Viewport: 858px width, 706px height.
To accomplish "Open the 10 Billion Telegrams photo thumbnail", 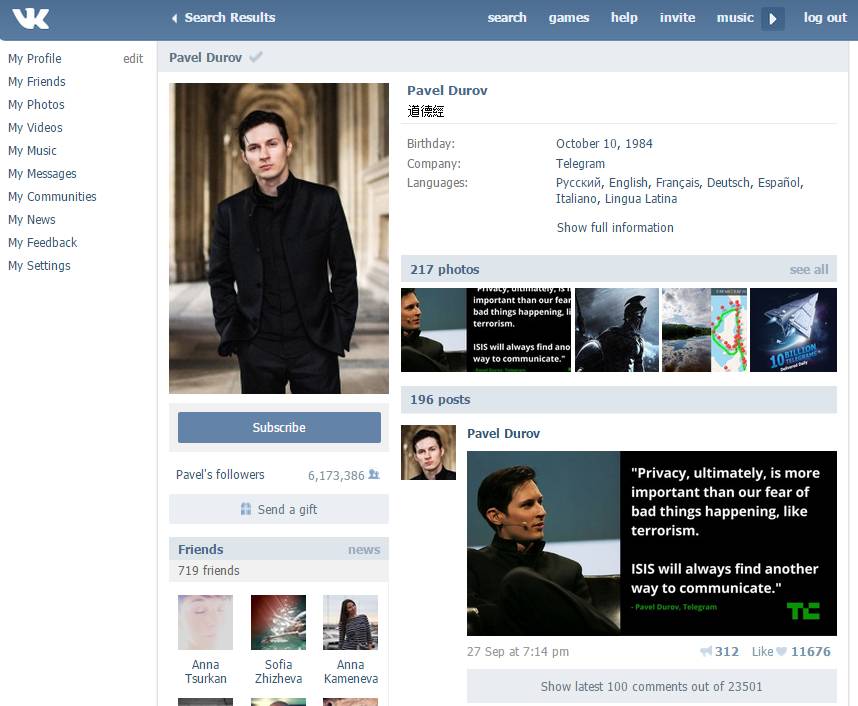I will tap(793, 330).
